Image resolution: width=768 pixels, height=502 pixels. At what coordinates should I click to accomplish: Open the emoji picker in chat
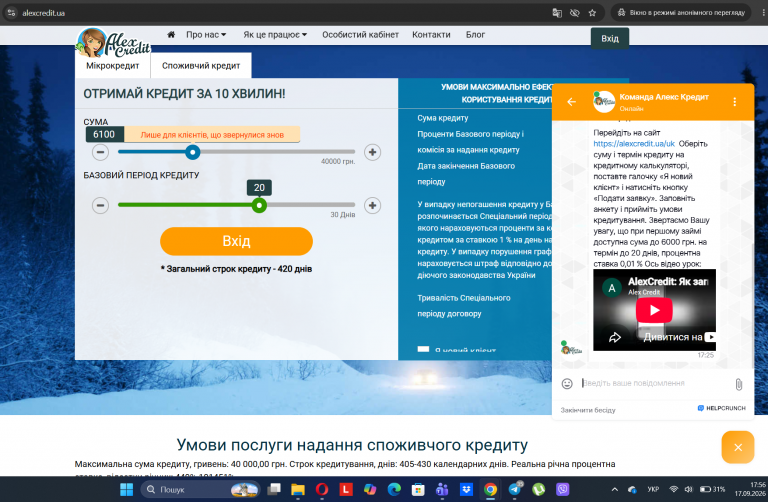point(567,383)
